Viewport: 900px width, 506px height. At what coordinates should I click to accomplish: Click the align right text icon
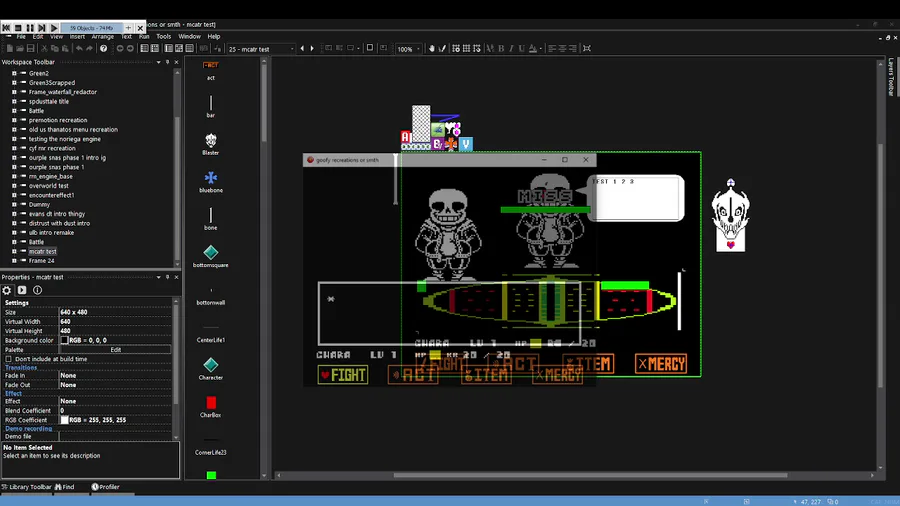[573, 49]
